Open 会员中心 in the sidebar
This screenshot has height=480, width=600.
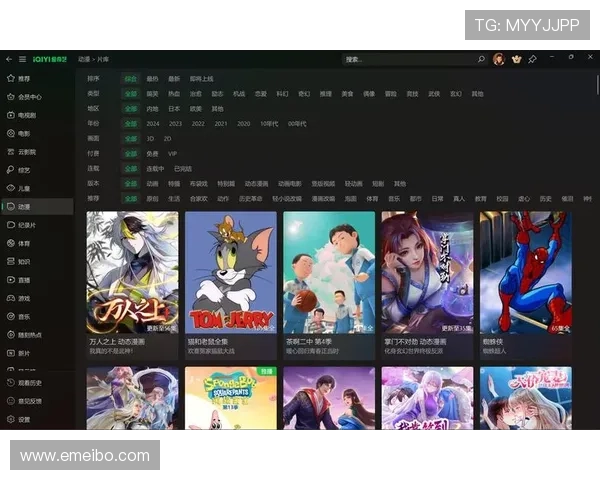click(30, 97)
